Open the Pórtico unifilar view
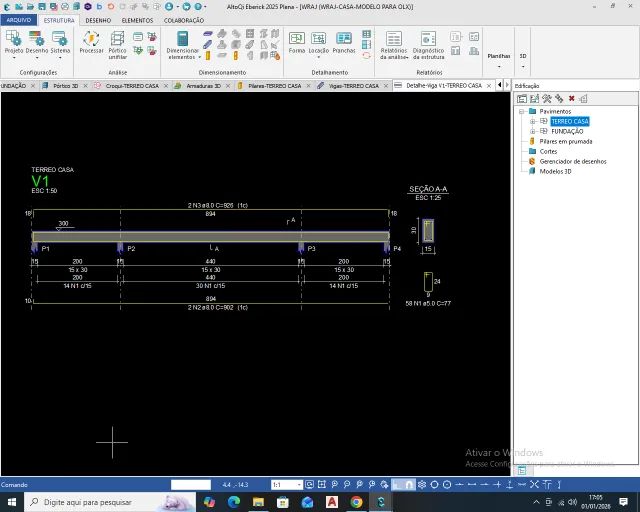Viewport: 640px width, 512px height. (118, 45)
